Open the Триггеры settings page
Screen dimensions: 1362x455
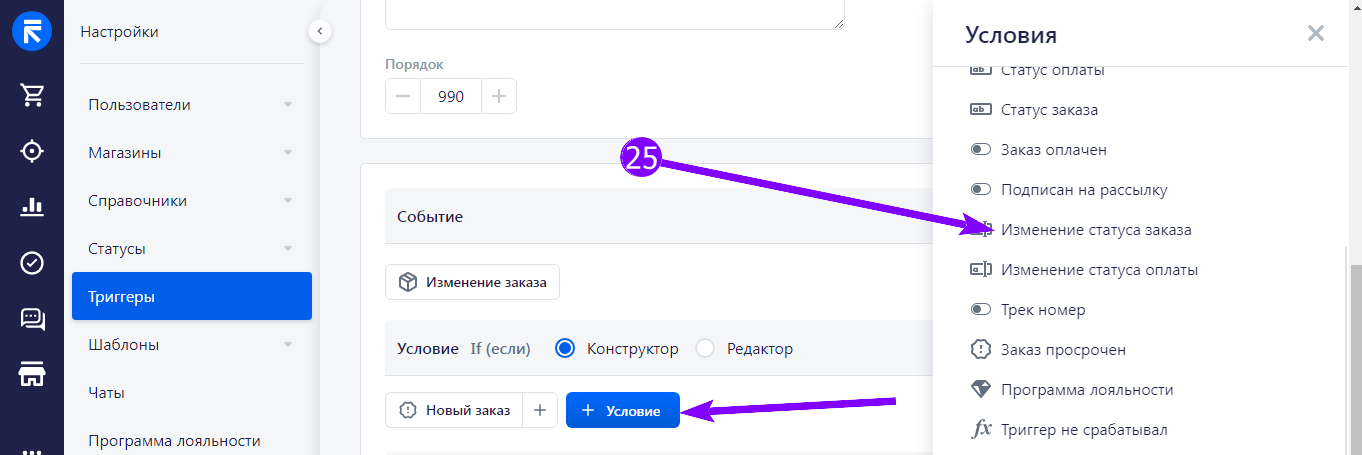tap(192, 296)
